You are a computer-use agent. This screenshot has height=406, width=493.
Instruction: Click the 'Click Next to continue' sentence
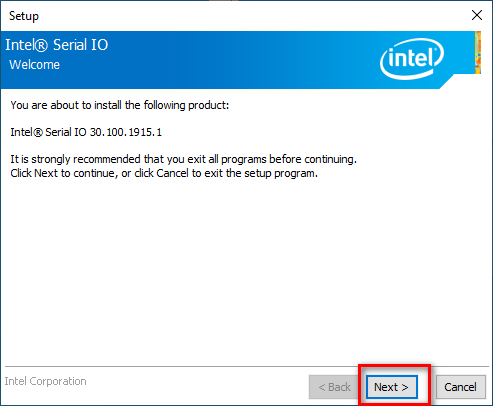tap(164, 173)
